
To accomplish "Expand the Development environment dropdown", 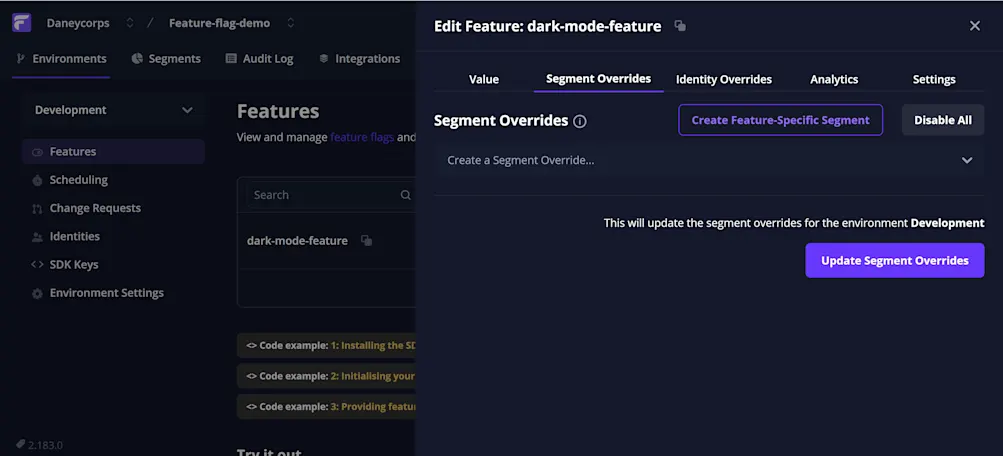I will point(114,110).
